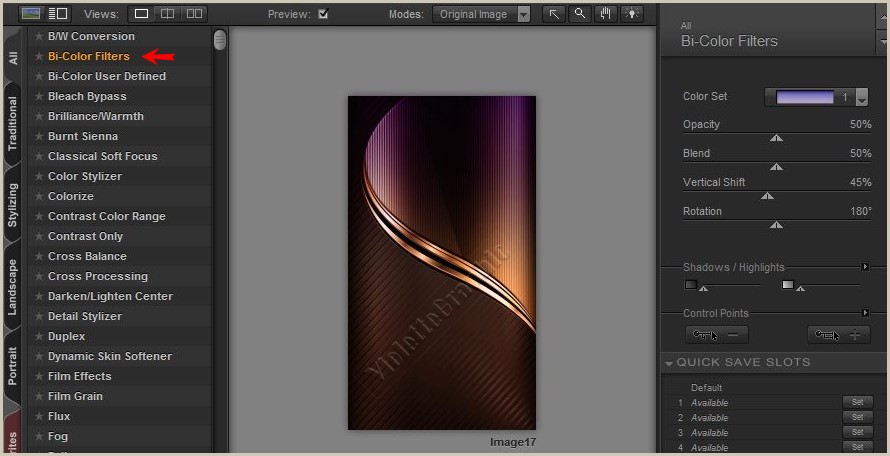Viewport: 890px width, 456px height.
Task: Select the hand pan tool
Action: [x=605, y=14]
